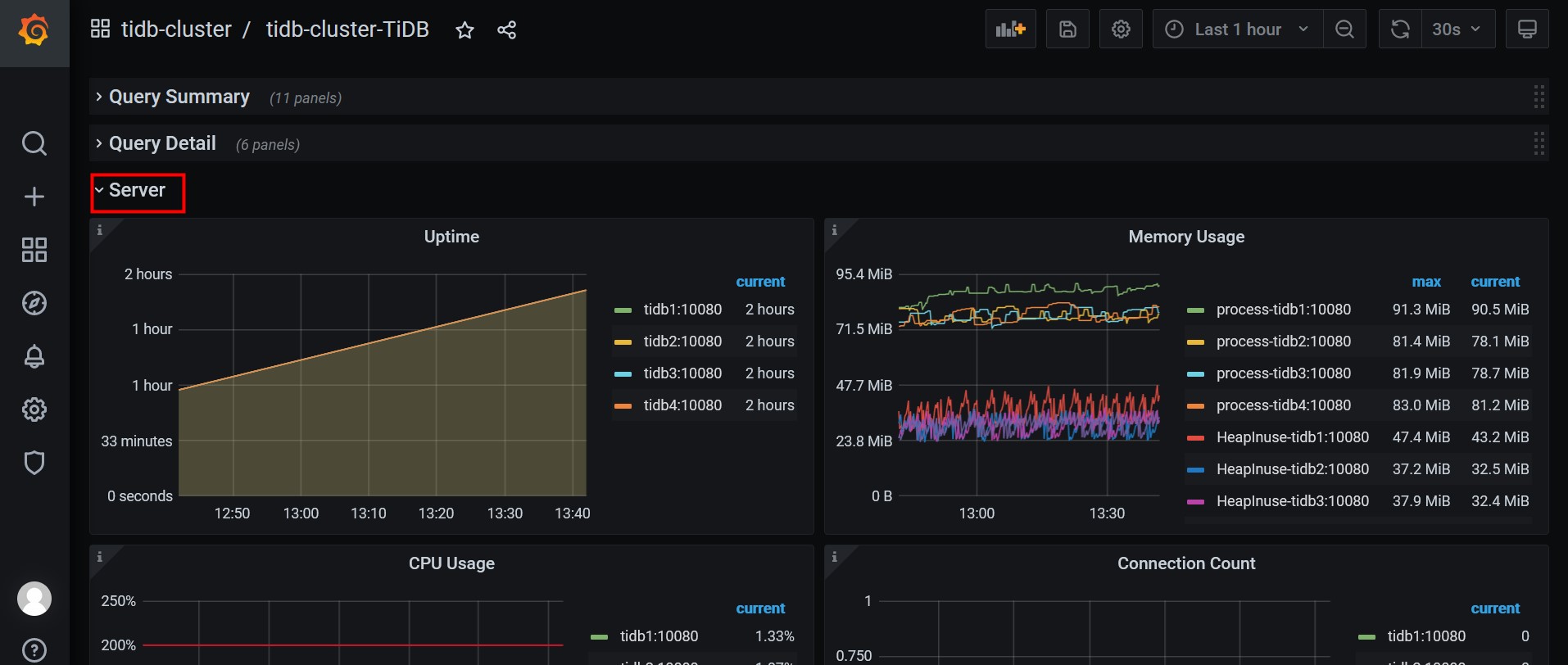Click the zoom out time range icon
This screenshot has height=665, width=1568.
click(1344, 29)
